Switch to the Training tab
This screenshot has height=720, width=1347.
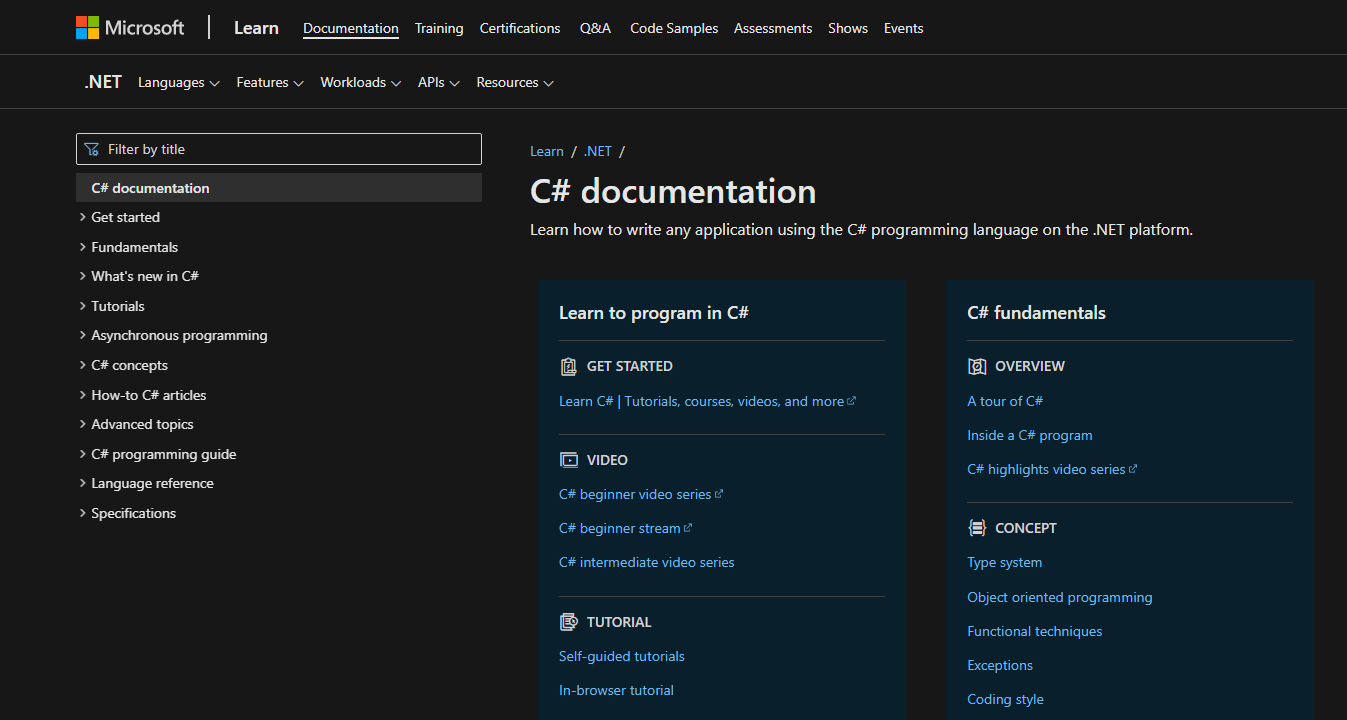tap(439, 28)
